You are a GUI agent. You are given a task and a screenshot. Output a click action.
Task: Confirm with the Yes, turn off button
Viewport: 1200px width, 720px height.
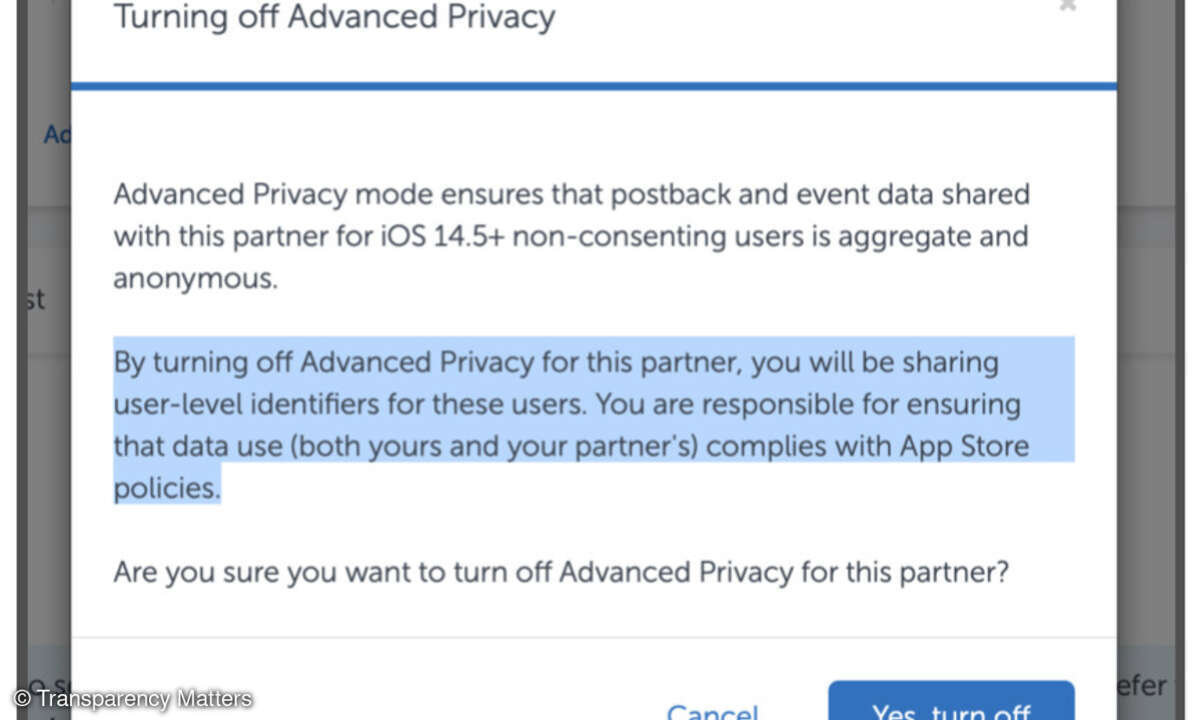pyautogui.click(x=951, y=701)
